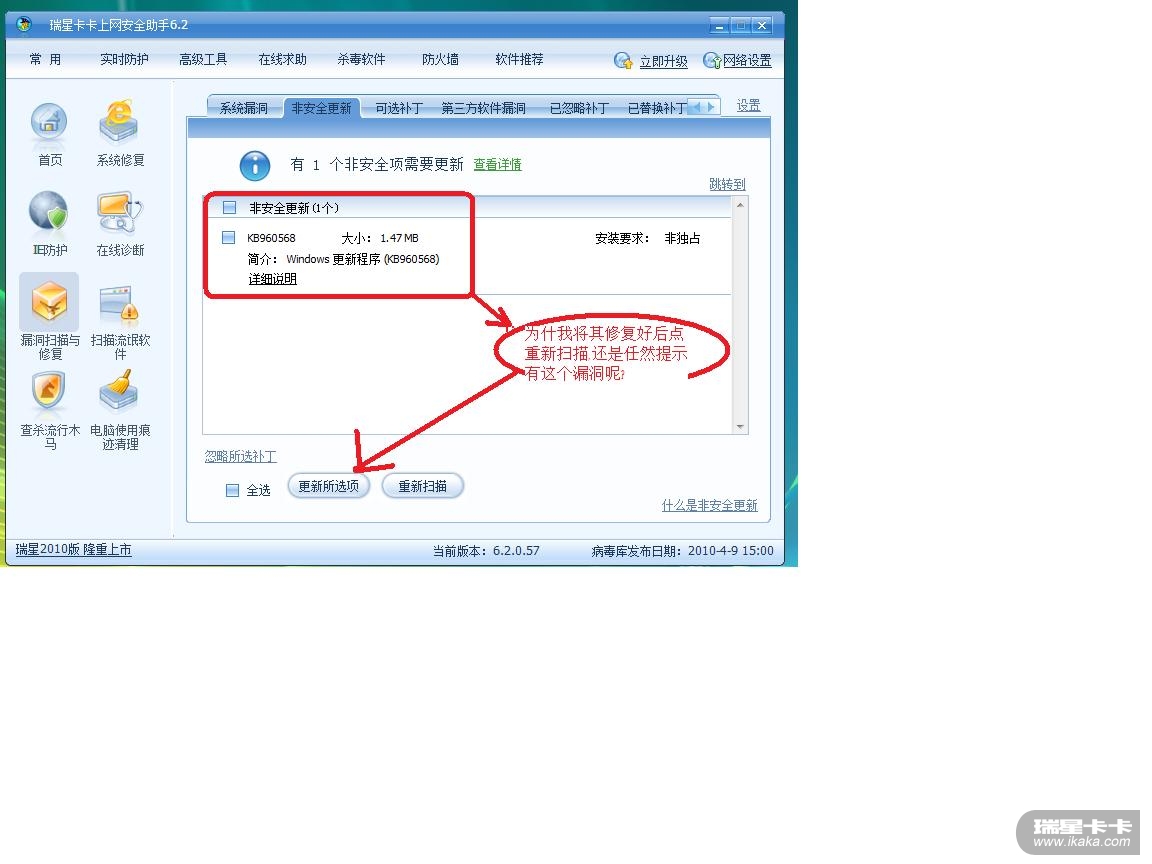Screen dimensions: 1152x864
Task: Click the 网络设置 link text
Action: (x=747, y=61)
